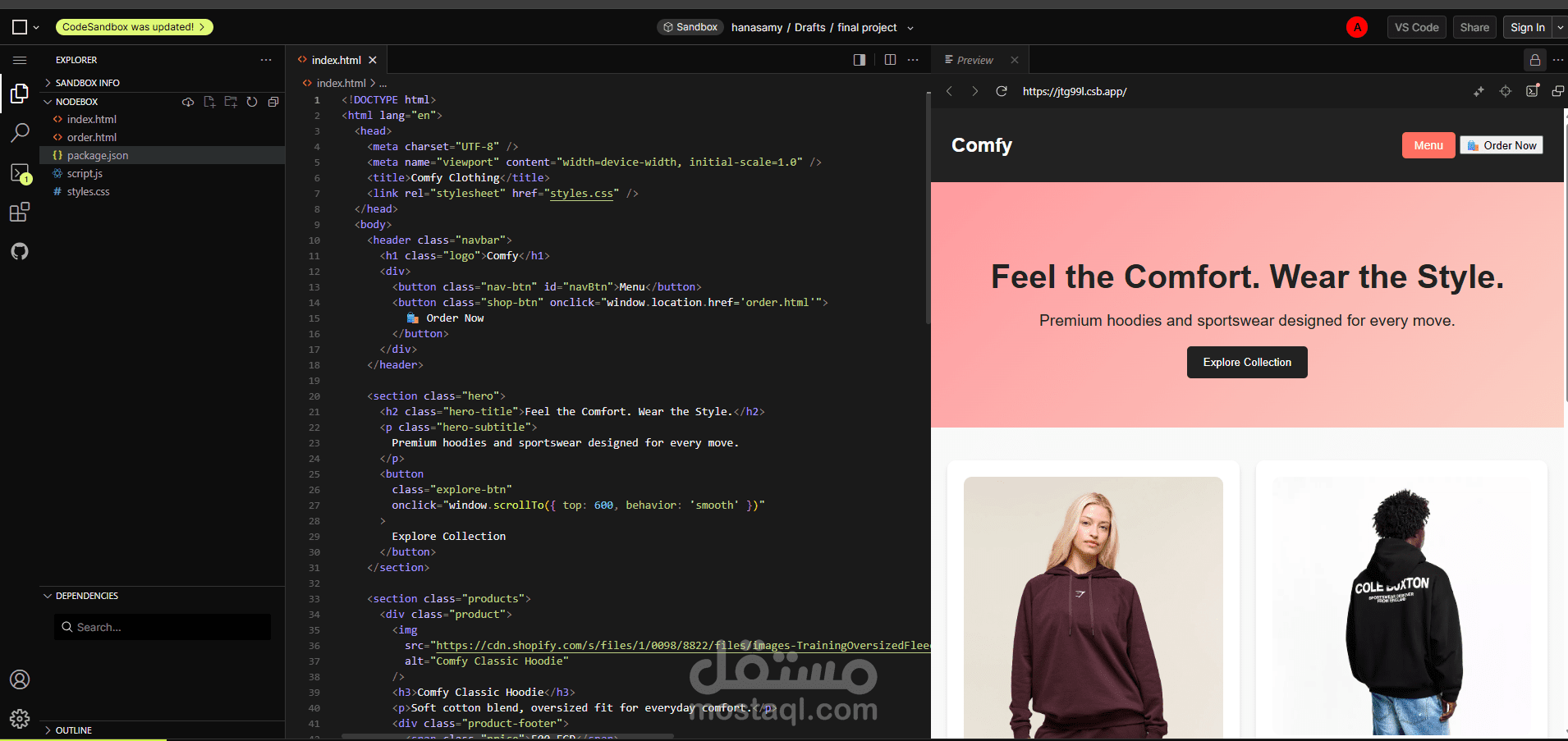
Task: Create a new file in NODEBOX
Action: [x=209, y=102]
